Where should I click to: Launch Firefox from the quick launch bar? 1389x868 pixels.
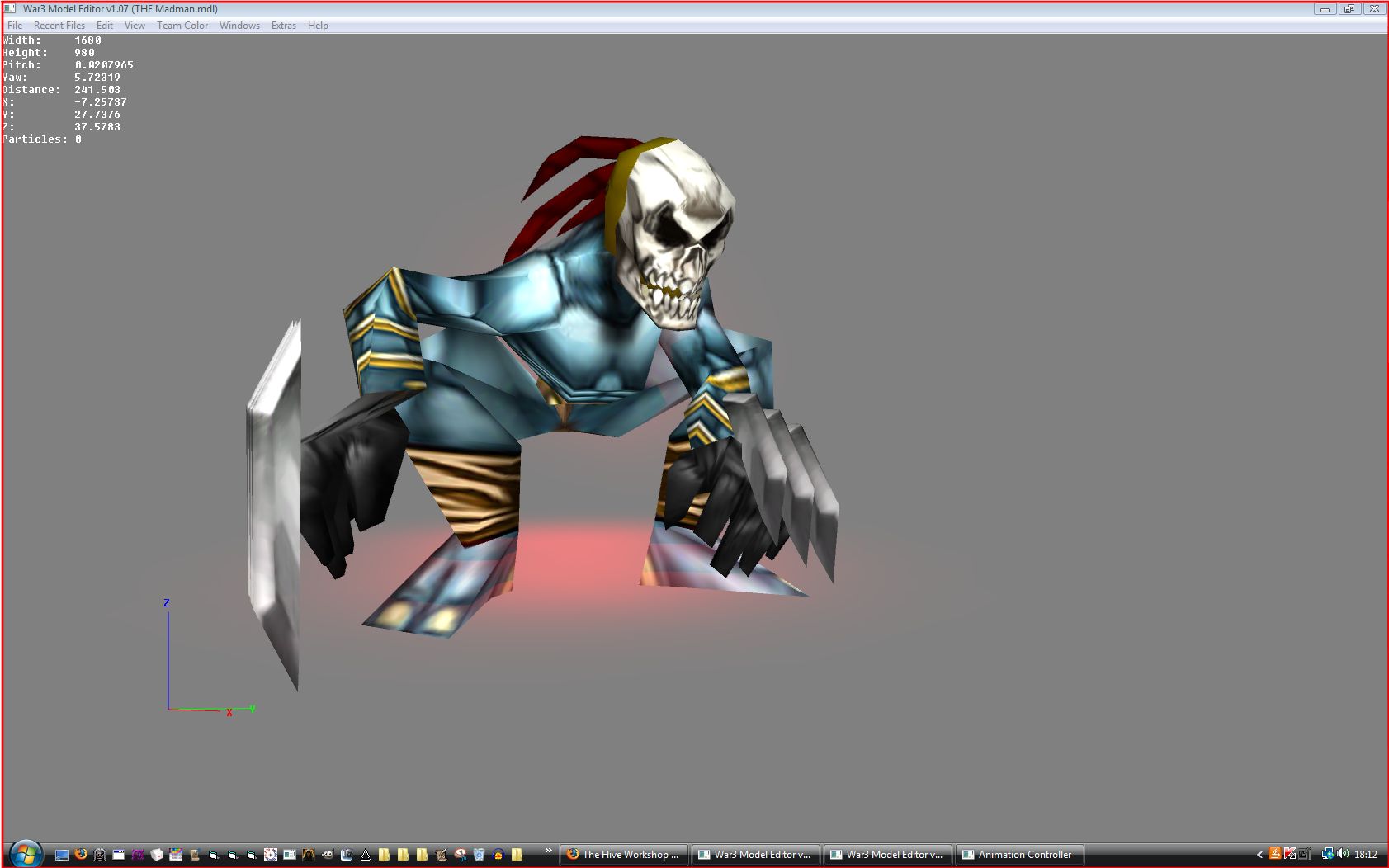(81, 855)
